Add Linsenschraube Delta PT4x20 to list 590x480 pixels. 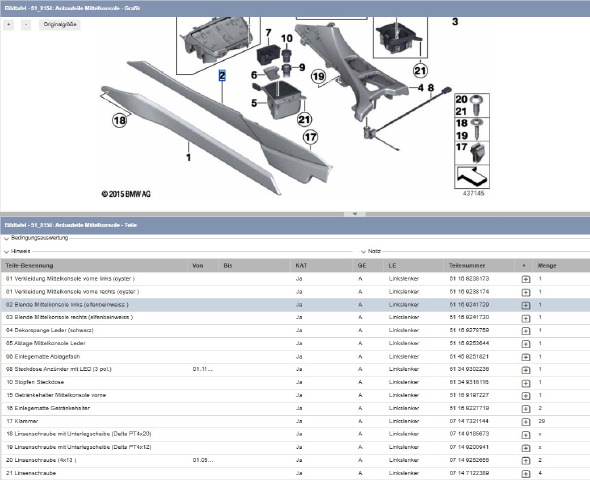pos(526,434)
